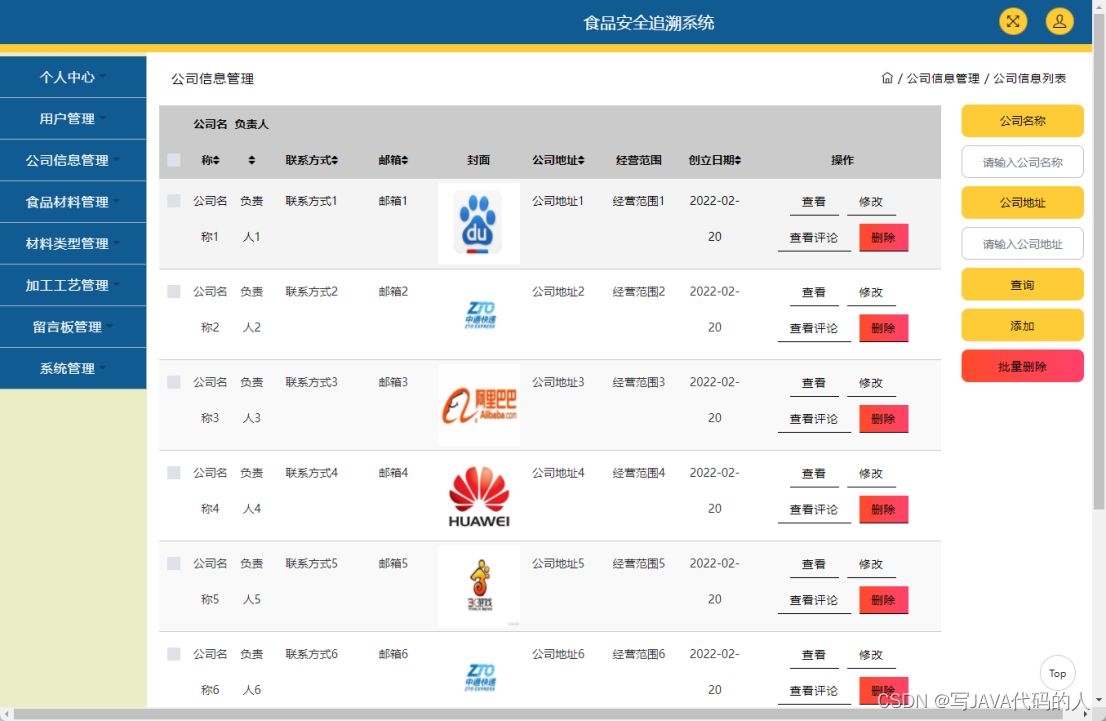Focus the 请输入公司名称 input field
The height and width of the screenshot is (721, 1106).
1022,162
